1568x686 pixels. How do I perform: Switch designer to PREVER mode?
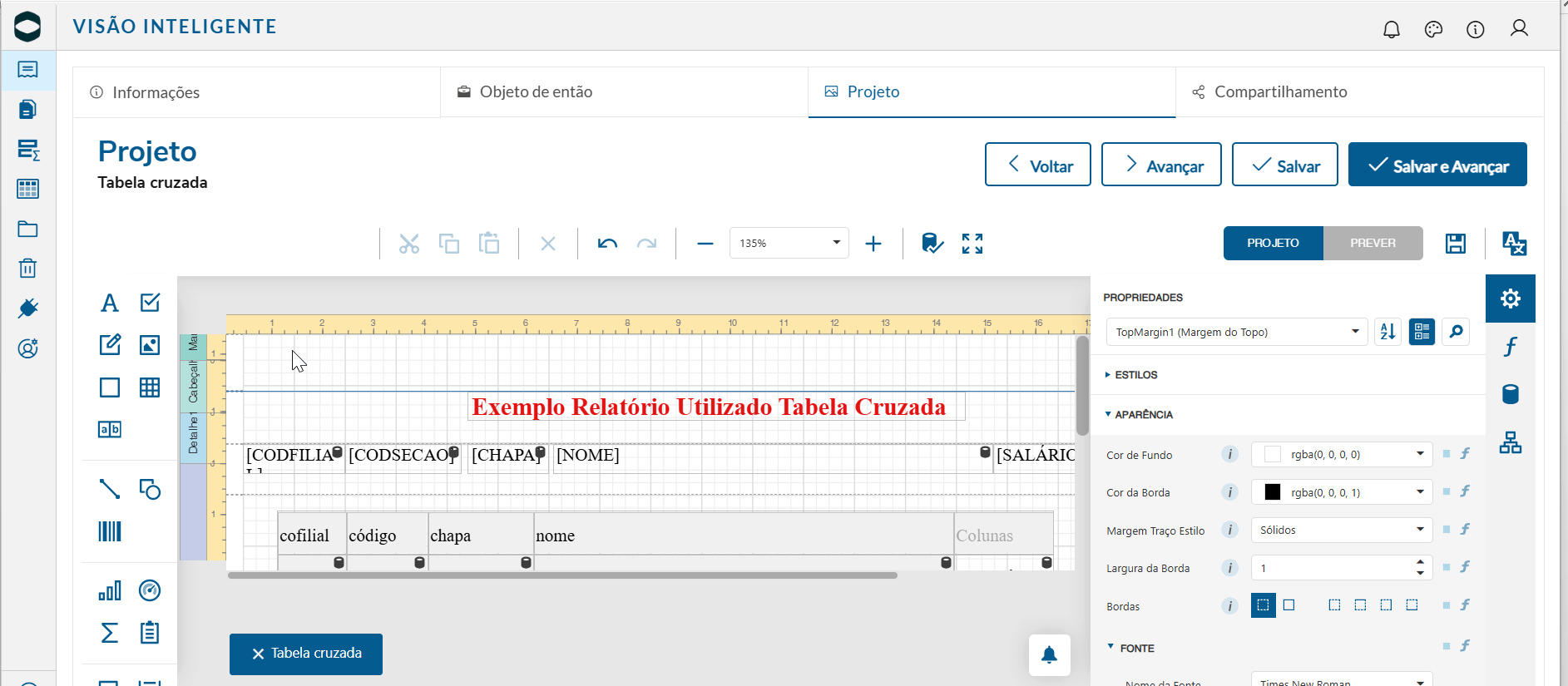click(1373, 243)
